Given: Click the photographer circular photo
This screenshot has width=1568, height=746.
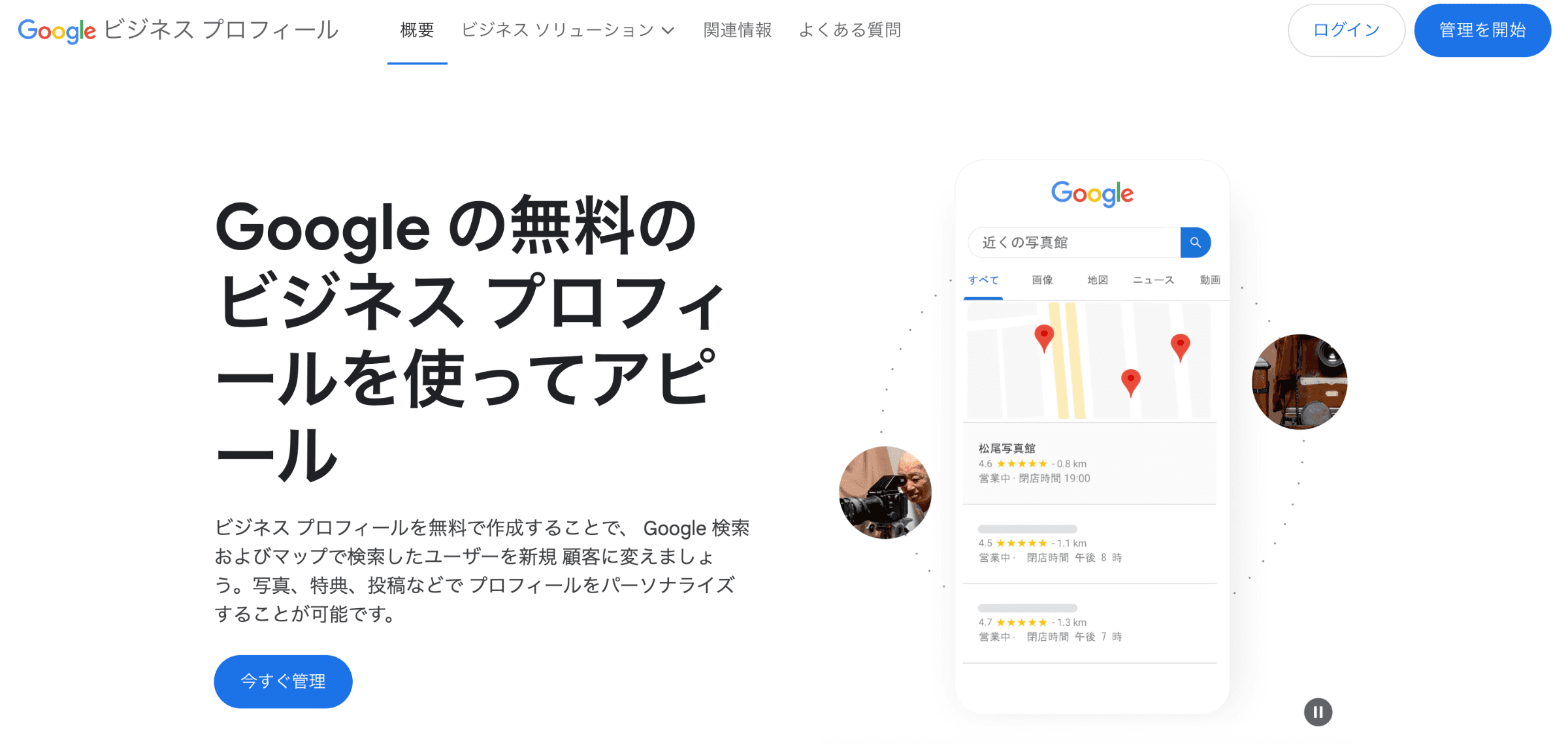Looking at the screenshot, I should click(x=885, y=492).
